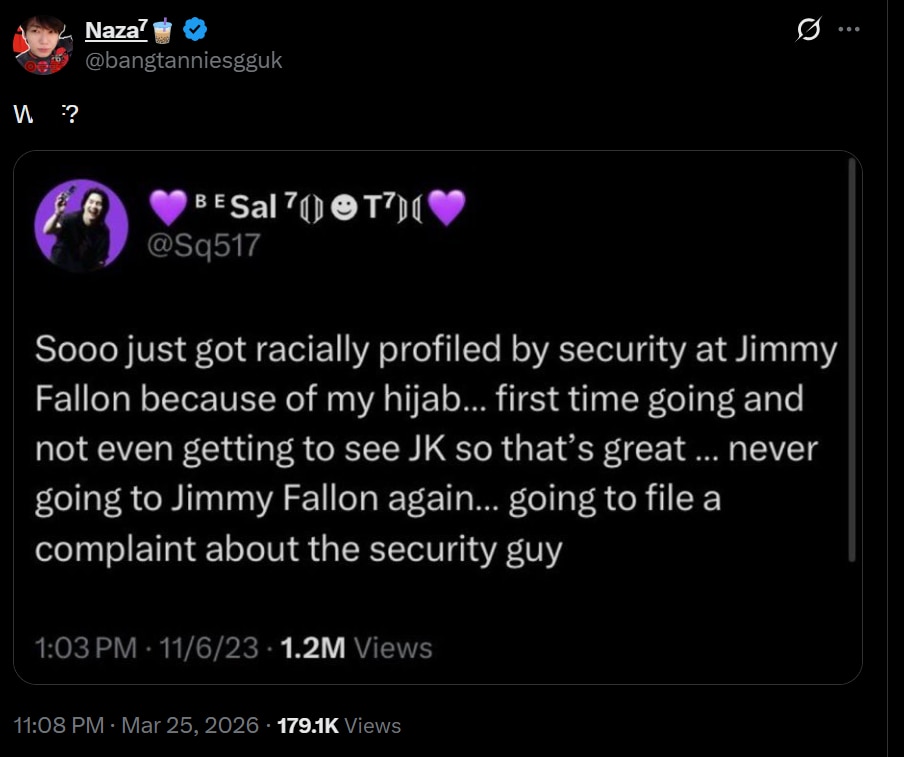Screen dimensions: 904x757
Task: Open the quoted tweet about Jimmy Fallon
Action: (x=436, y=449)
